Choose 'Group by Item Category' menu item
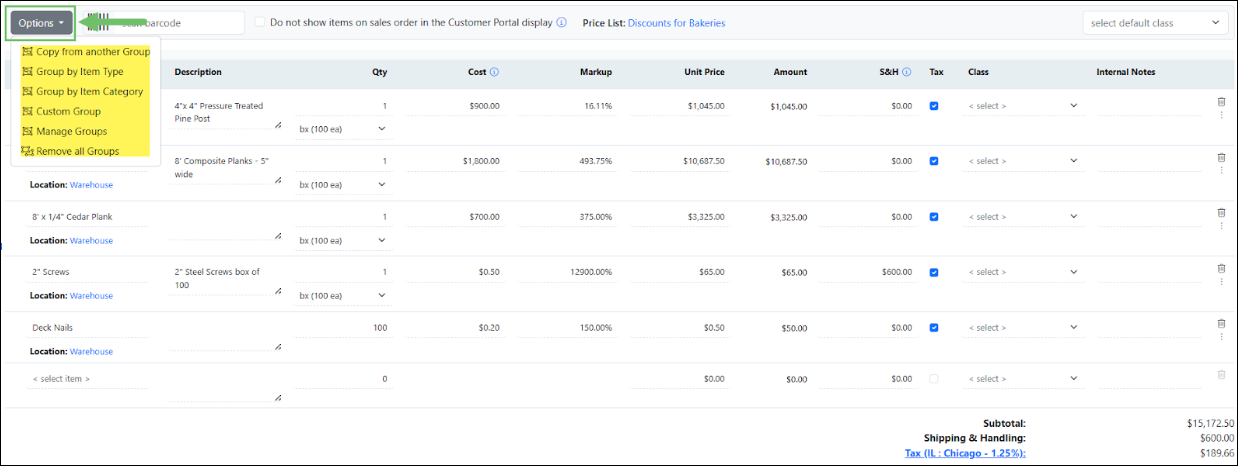The height and width of the screenshot is (466, 1238). (83, 91)
